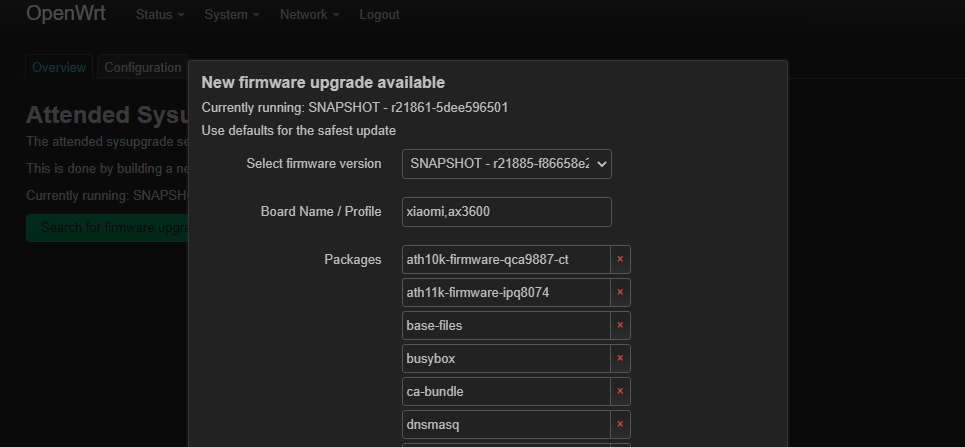The height and width of the screenshot is (447, 965).
Task: Open the Status menu
Action: pyautogui.click(x=160, y=15)
